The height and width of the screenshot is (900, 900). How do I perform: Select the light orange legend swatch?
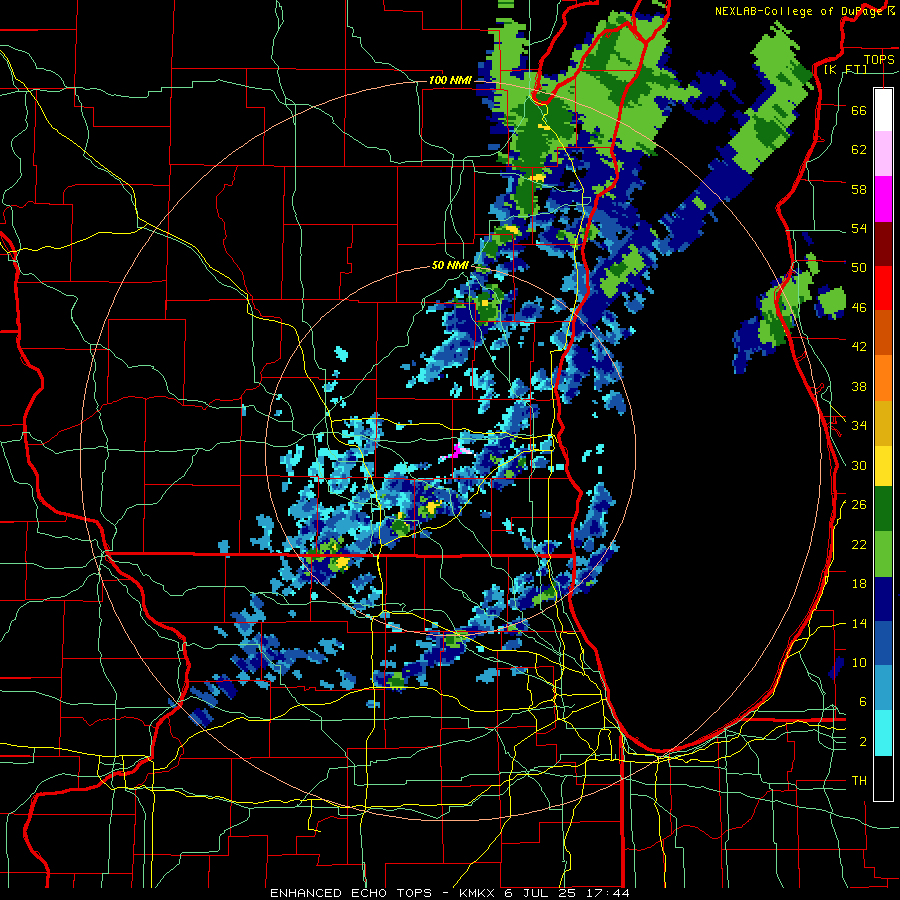pos(883,378)
